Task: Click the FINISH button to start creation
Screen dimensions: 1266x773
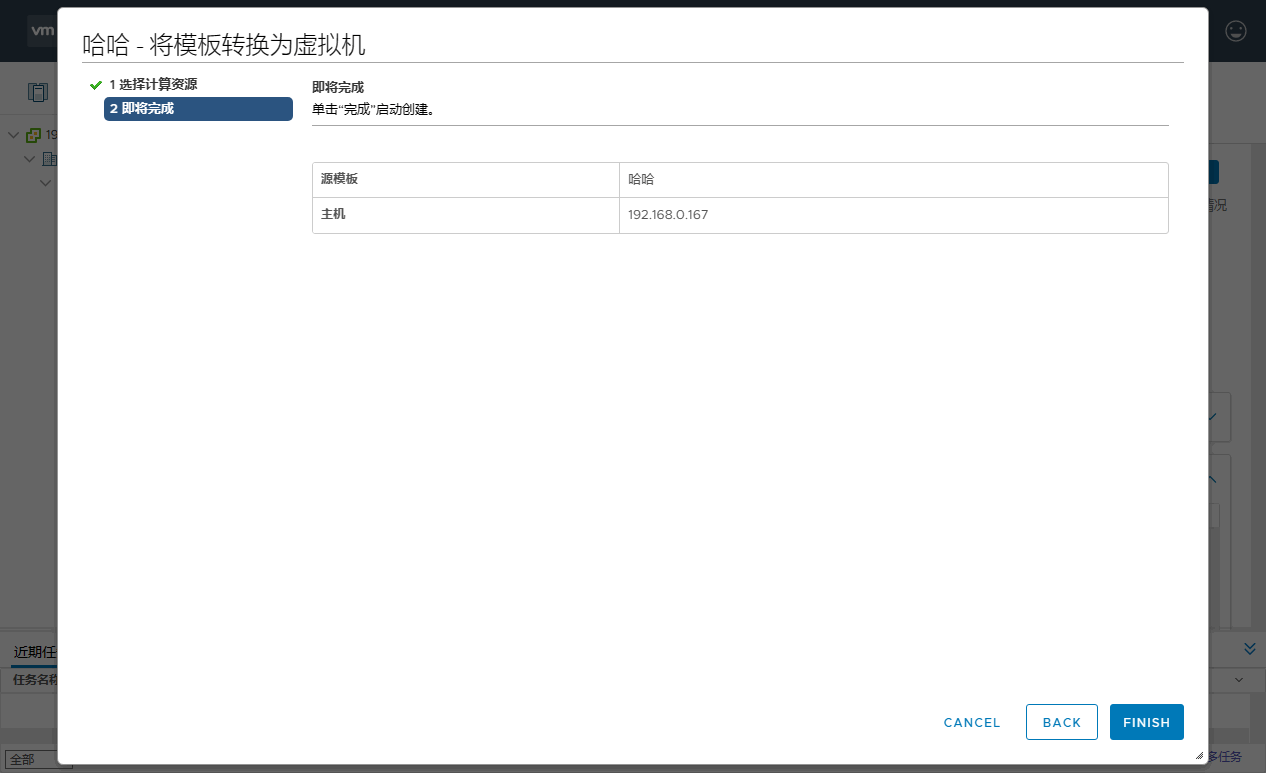Action: 1146,722
